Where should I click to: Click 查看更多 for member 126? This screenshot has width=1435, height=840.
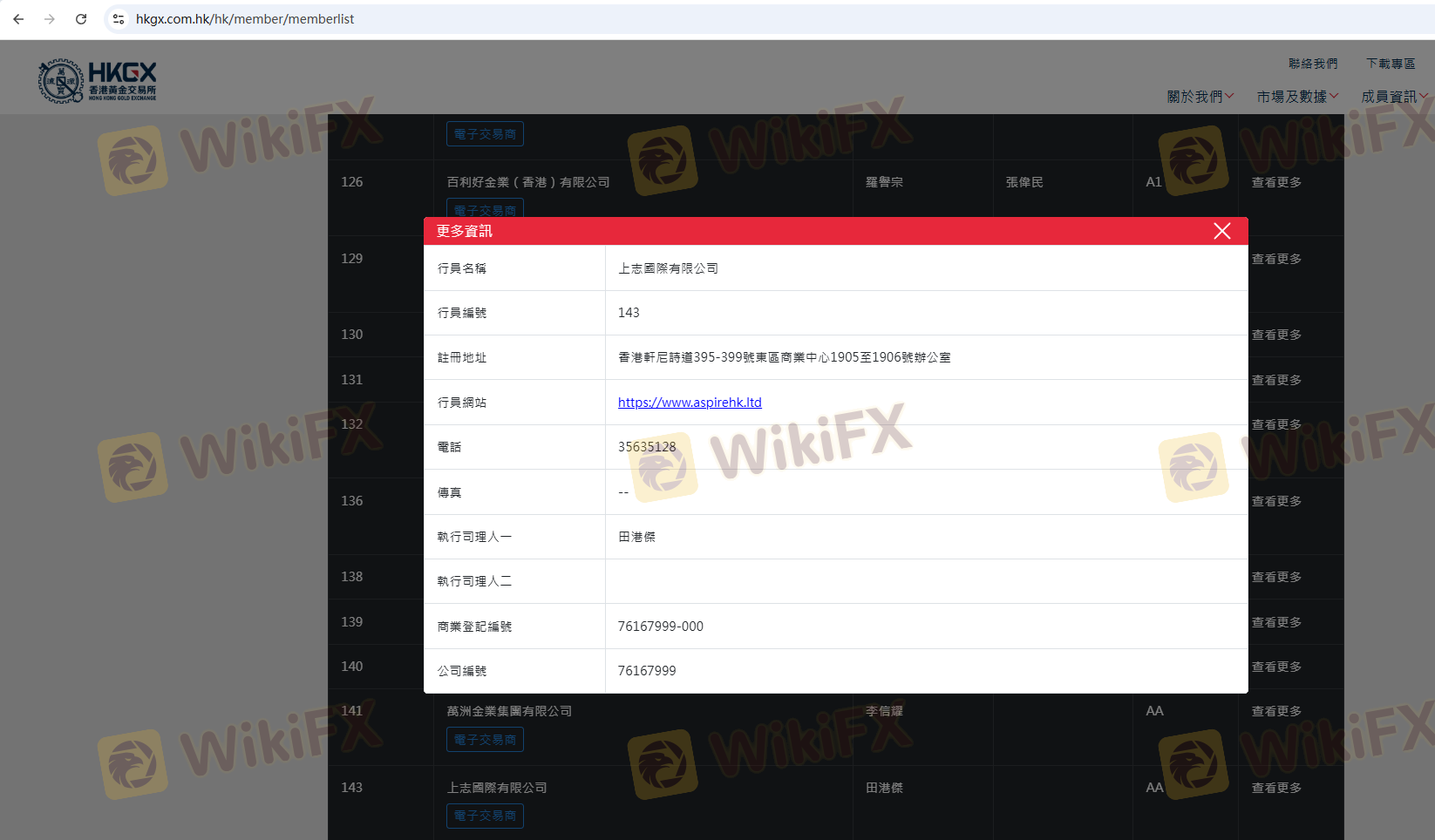[x=1276, y=182]
